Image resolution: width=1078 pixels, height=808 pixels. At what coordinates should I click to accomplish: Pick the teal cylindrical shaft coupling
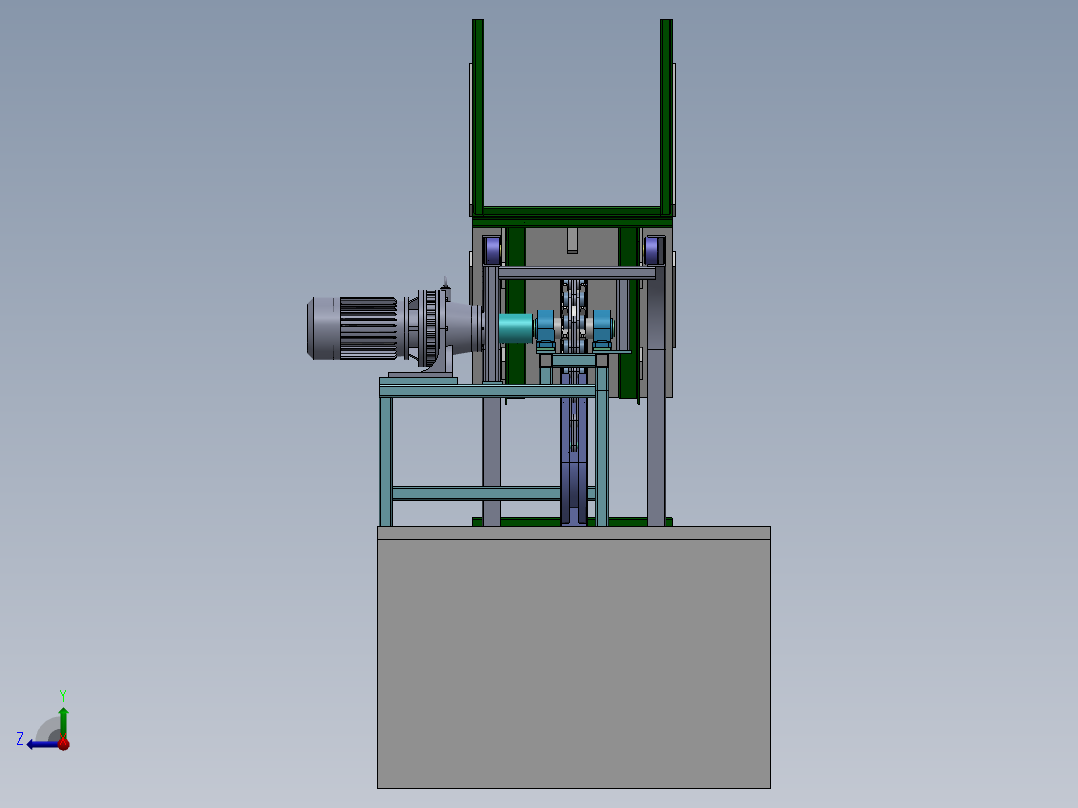click(x=516, y=328)
